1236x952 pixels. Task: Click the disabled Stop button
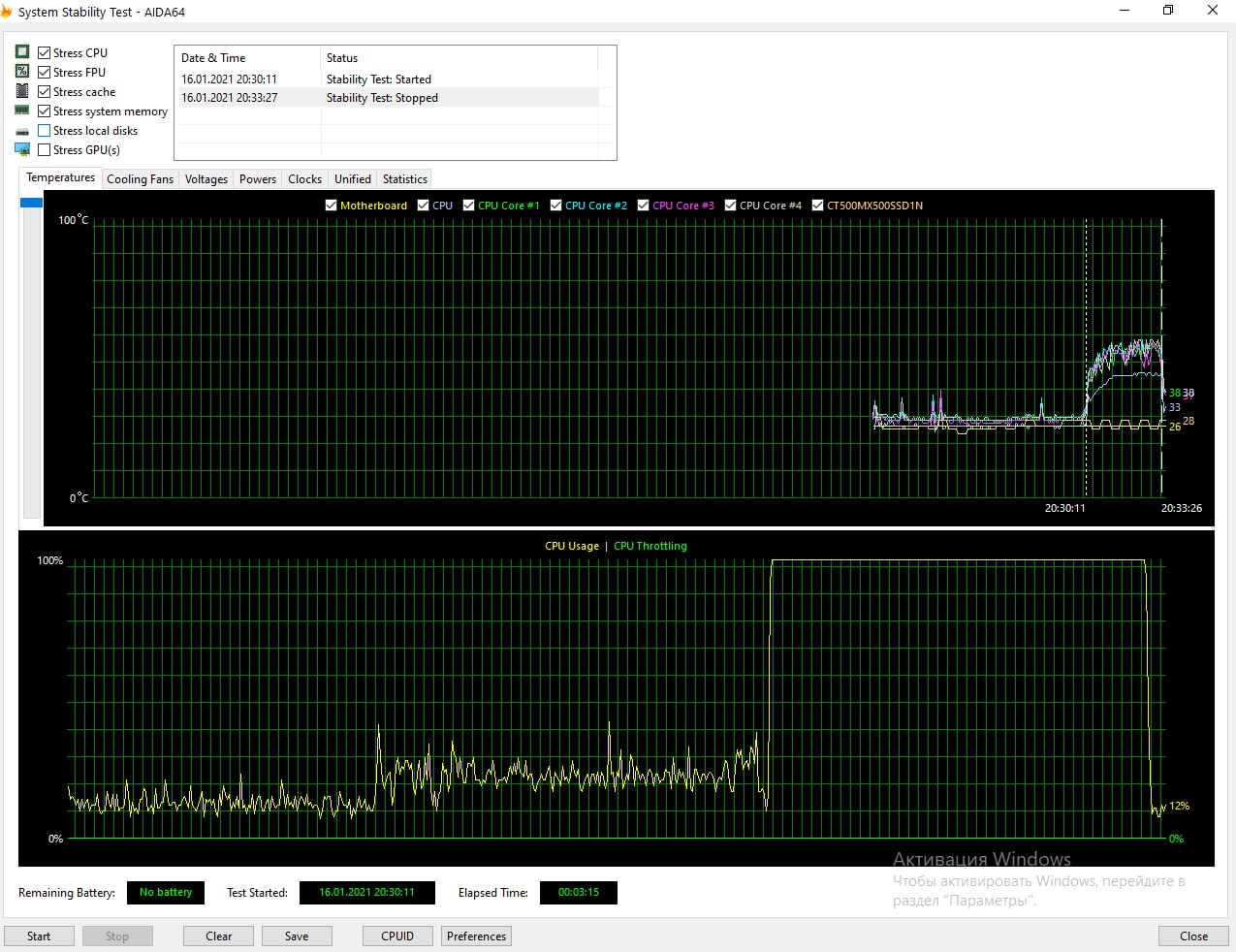click(117, 936)
